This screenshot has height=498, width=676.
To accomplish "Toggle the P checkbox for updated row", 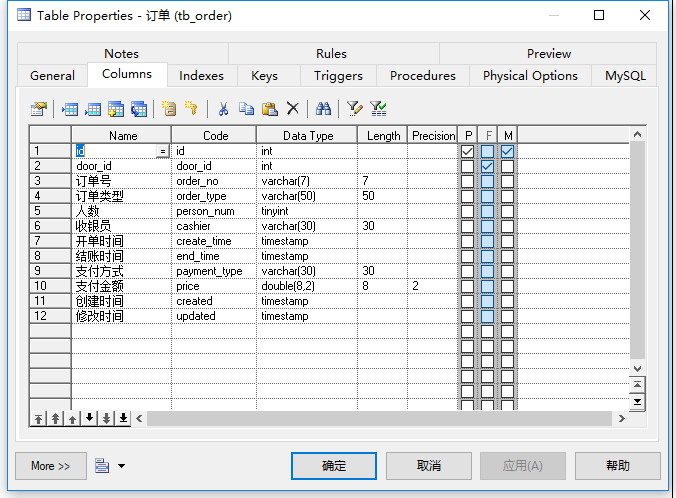I will tap(467, 316).
